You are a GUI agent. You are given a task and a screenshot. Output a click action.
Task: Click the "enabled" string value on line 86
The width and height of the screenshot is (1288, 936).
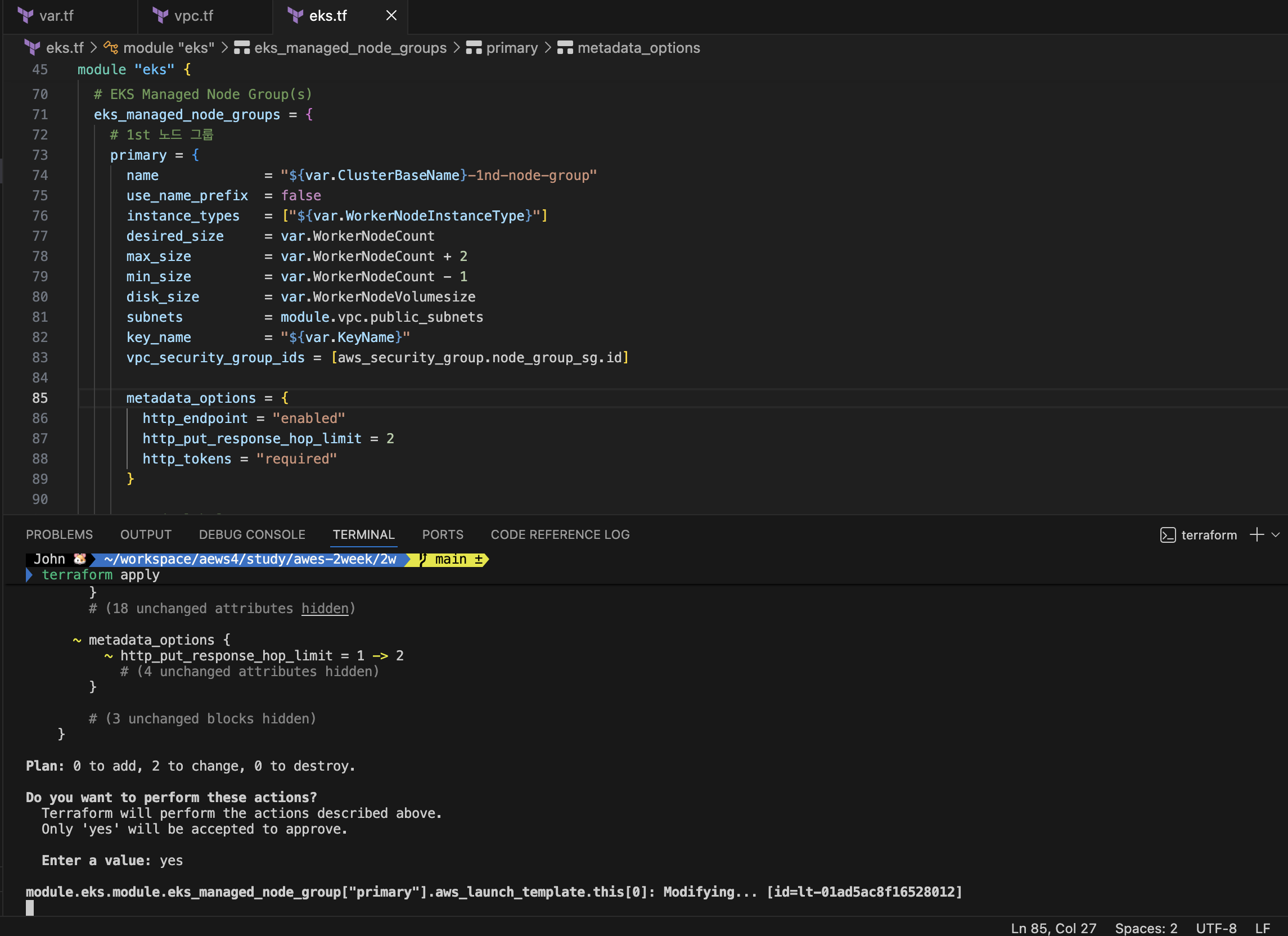pyautogui.click(x=308, y=418)
